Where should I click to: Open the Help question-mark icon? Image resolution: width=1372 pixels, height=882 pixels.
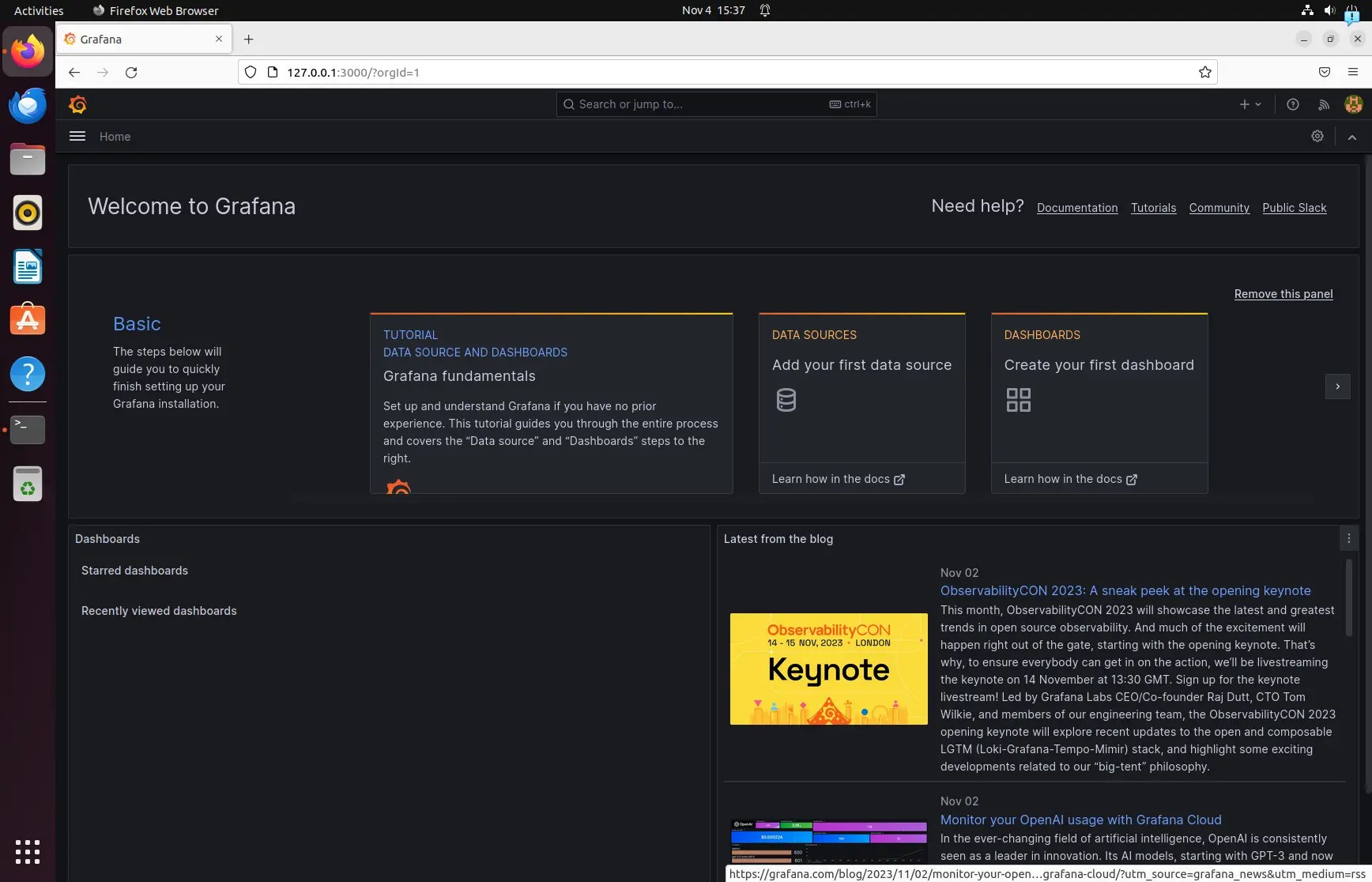[1293, 104]
